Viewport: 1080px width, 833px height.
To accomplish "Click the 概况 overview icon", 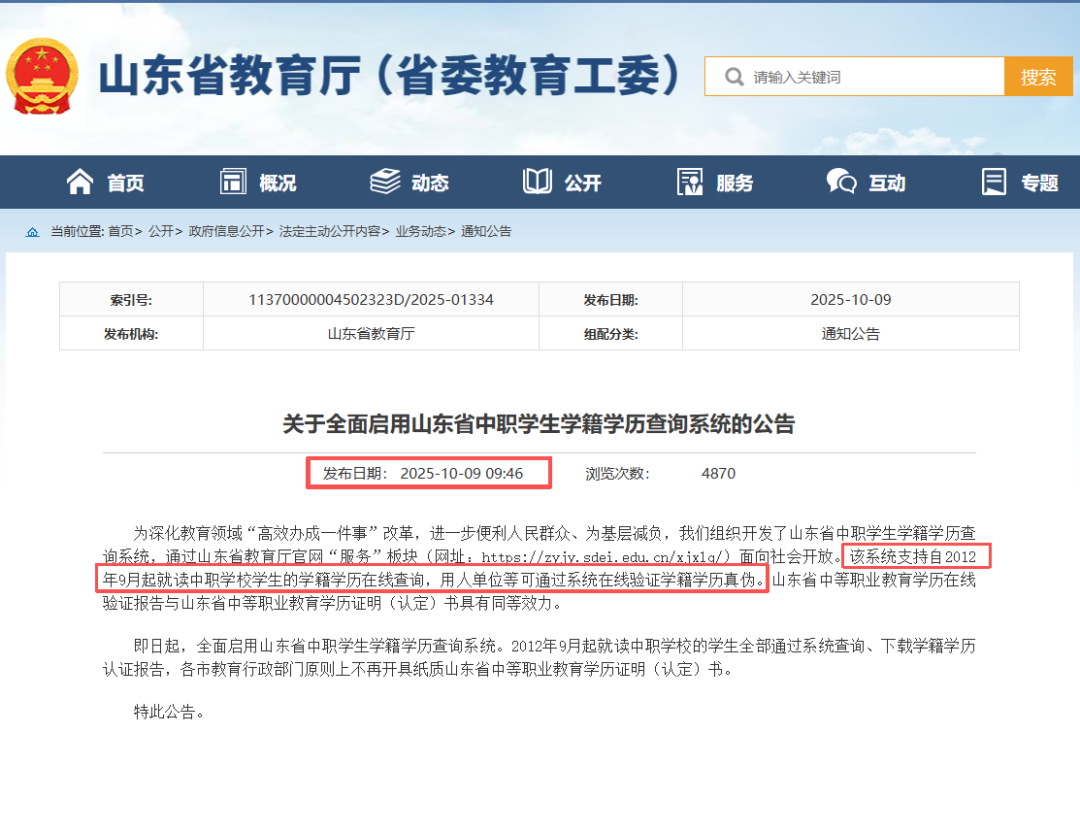I will click(233, 181).
